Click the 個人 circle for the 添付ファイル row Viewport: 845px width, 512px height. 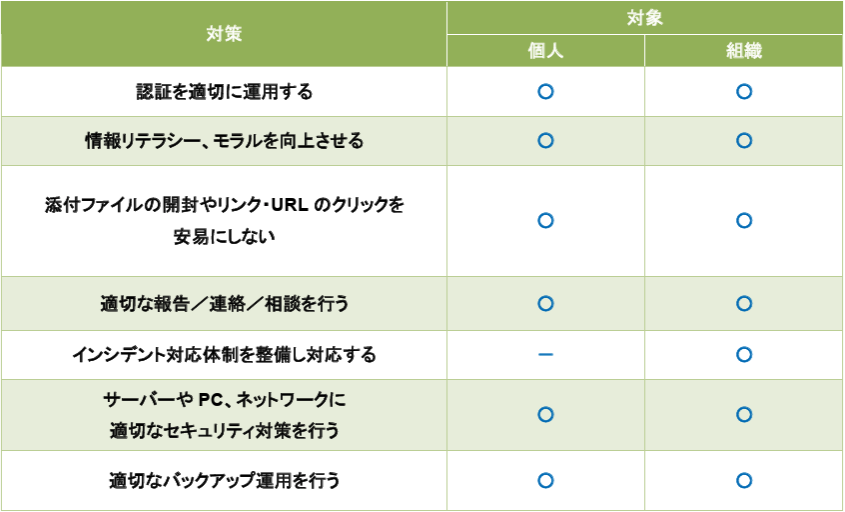(x=545, y=220)
